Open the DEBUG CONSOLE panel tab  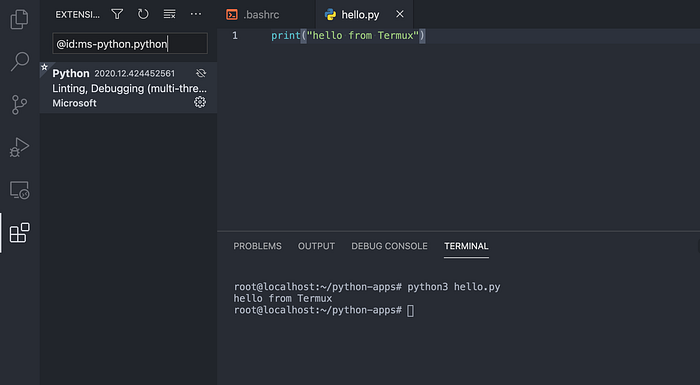coord(389,246)
